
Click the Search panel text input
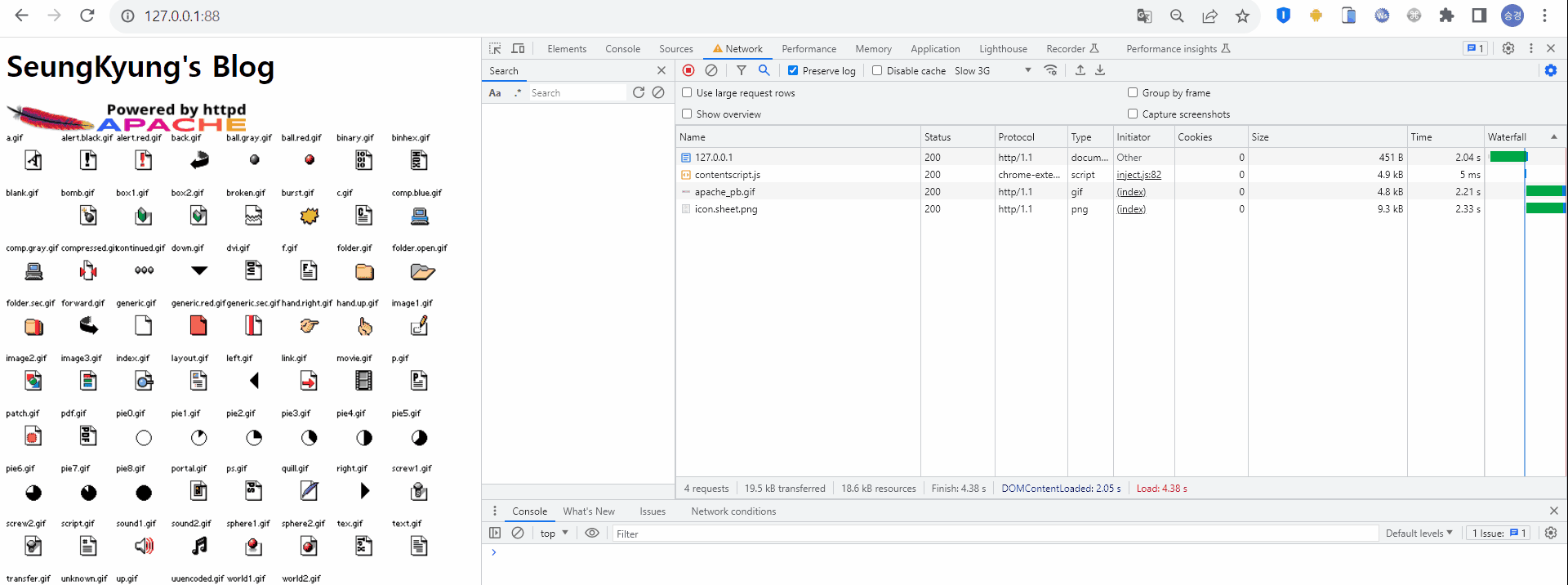tap(577, 92)
